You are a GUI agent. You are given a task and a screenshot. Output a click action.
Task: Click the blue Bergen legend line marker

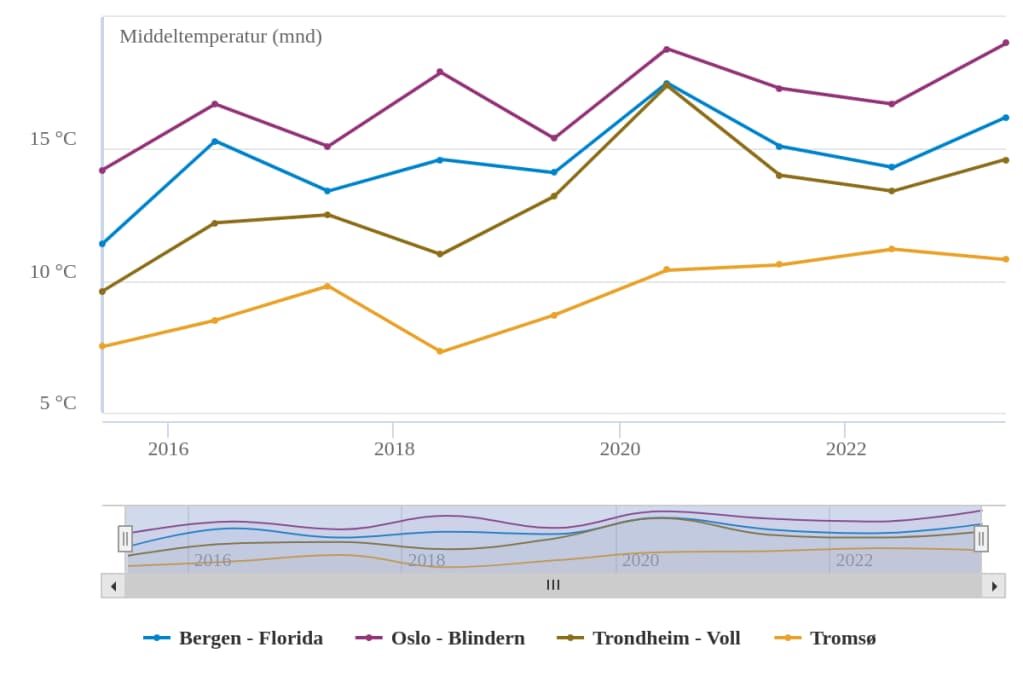(157, 638)
